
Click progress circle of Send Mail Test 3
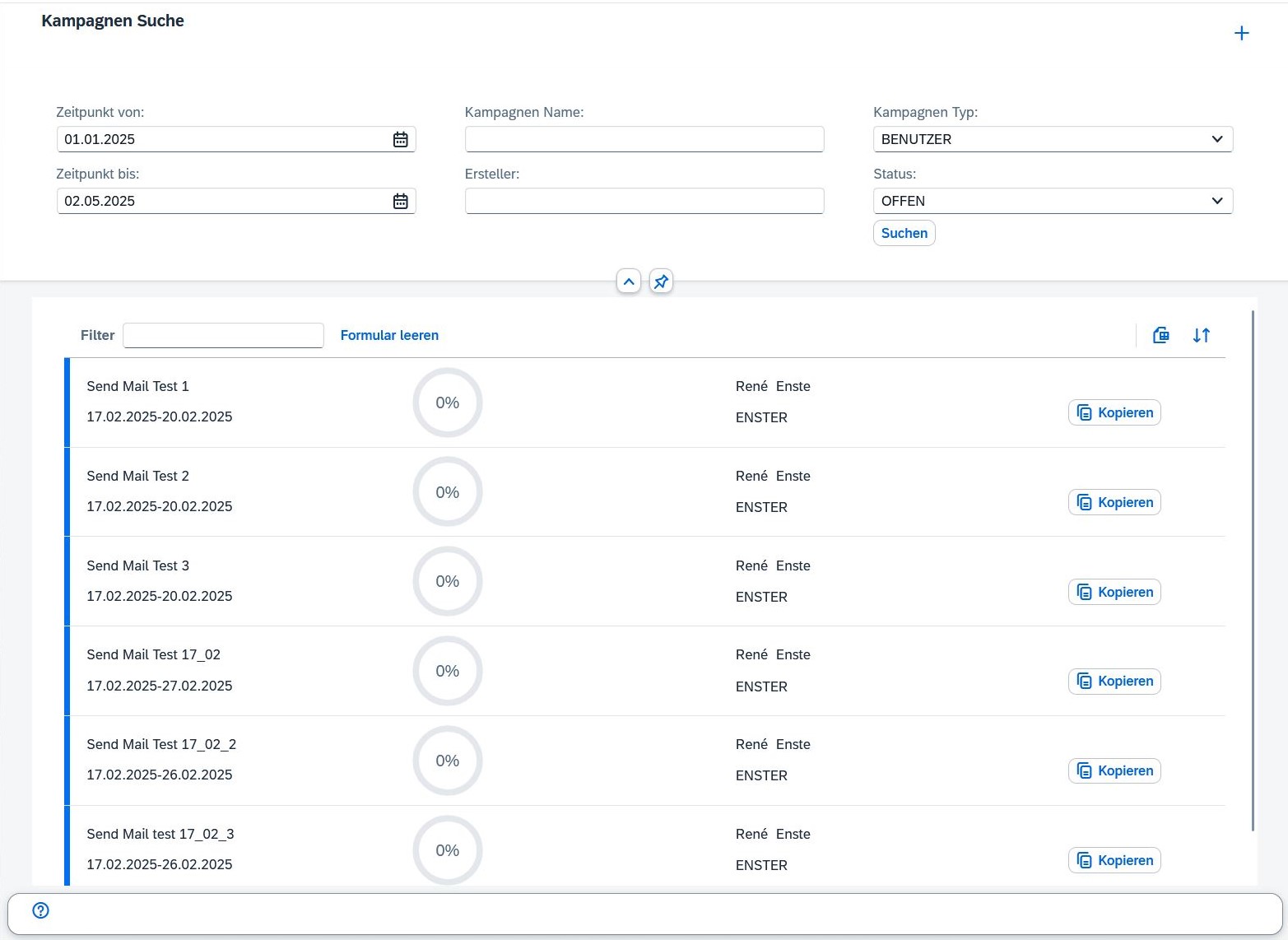(447, 581)
